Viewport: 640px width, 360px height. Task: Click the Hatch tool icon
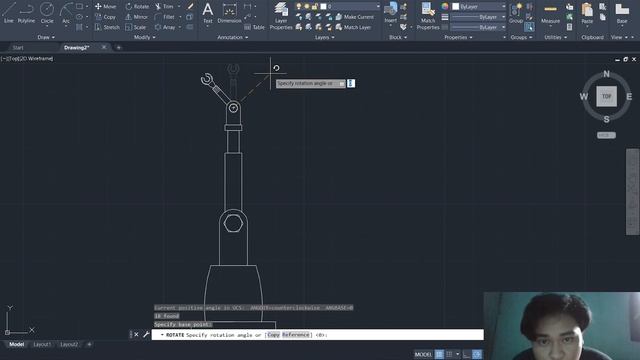point(80,27)
